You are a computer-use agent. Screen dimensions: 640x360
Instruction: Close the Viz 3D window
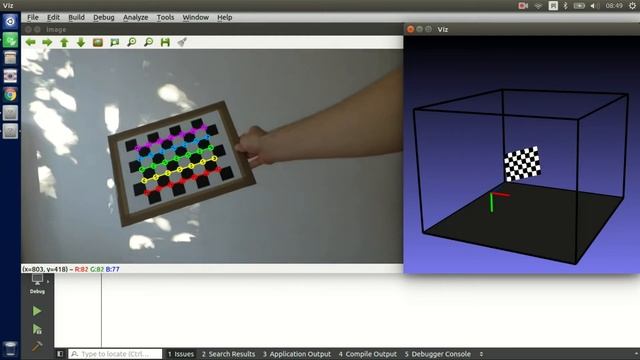[411, 29]
